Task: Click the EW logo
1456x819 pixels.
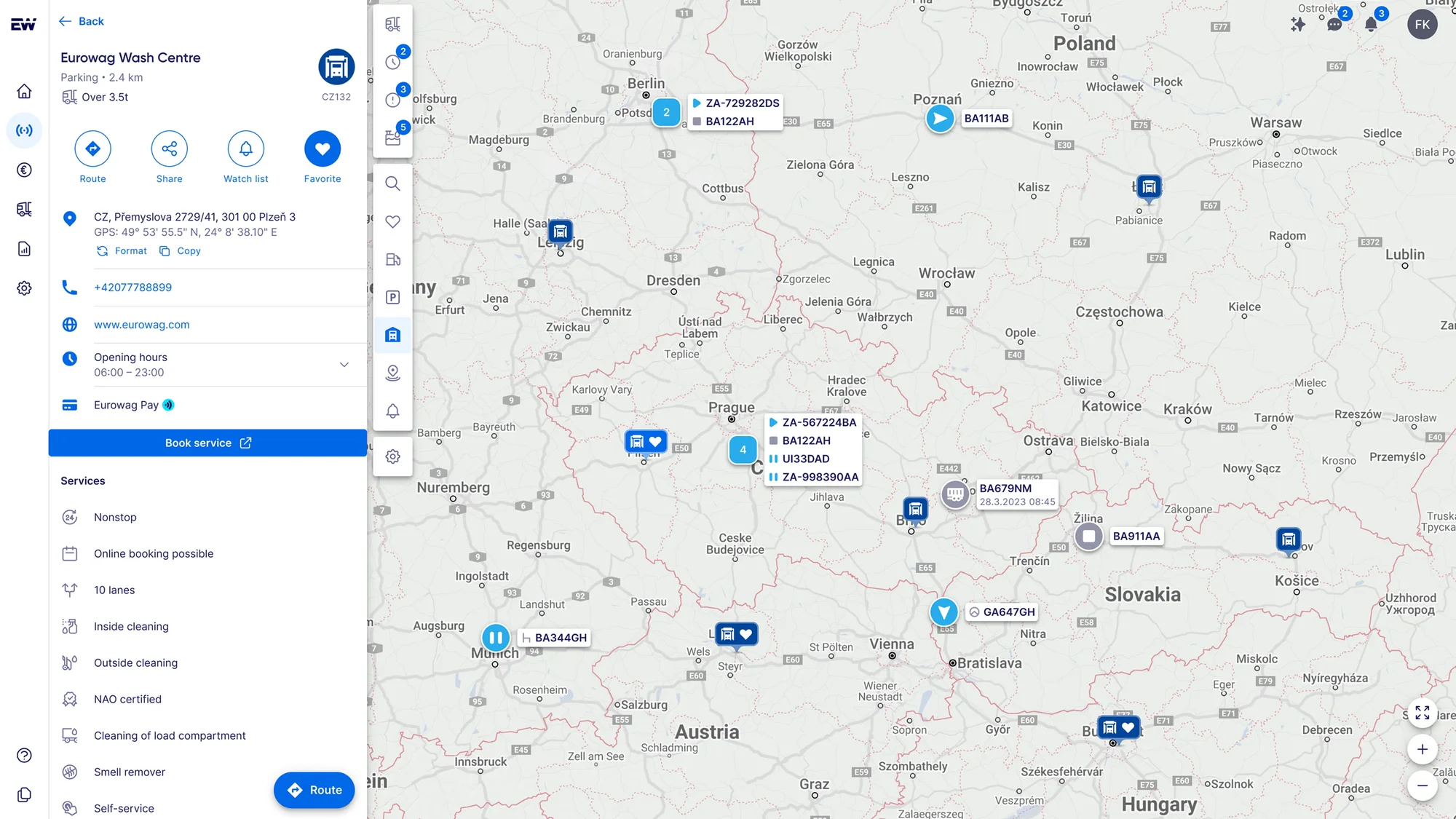Action: (23, 25)
